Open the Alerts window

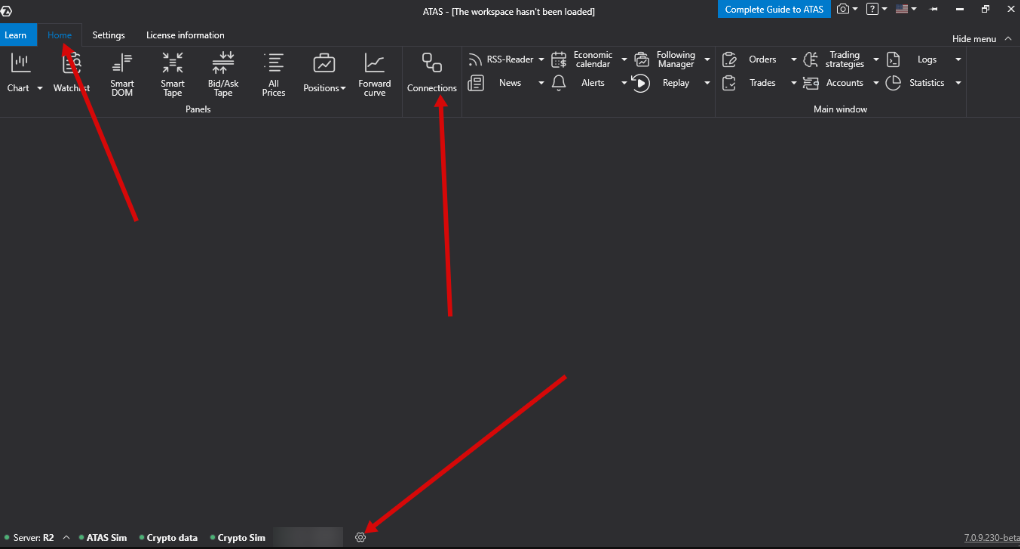(580, 83)
